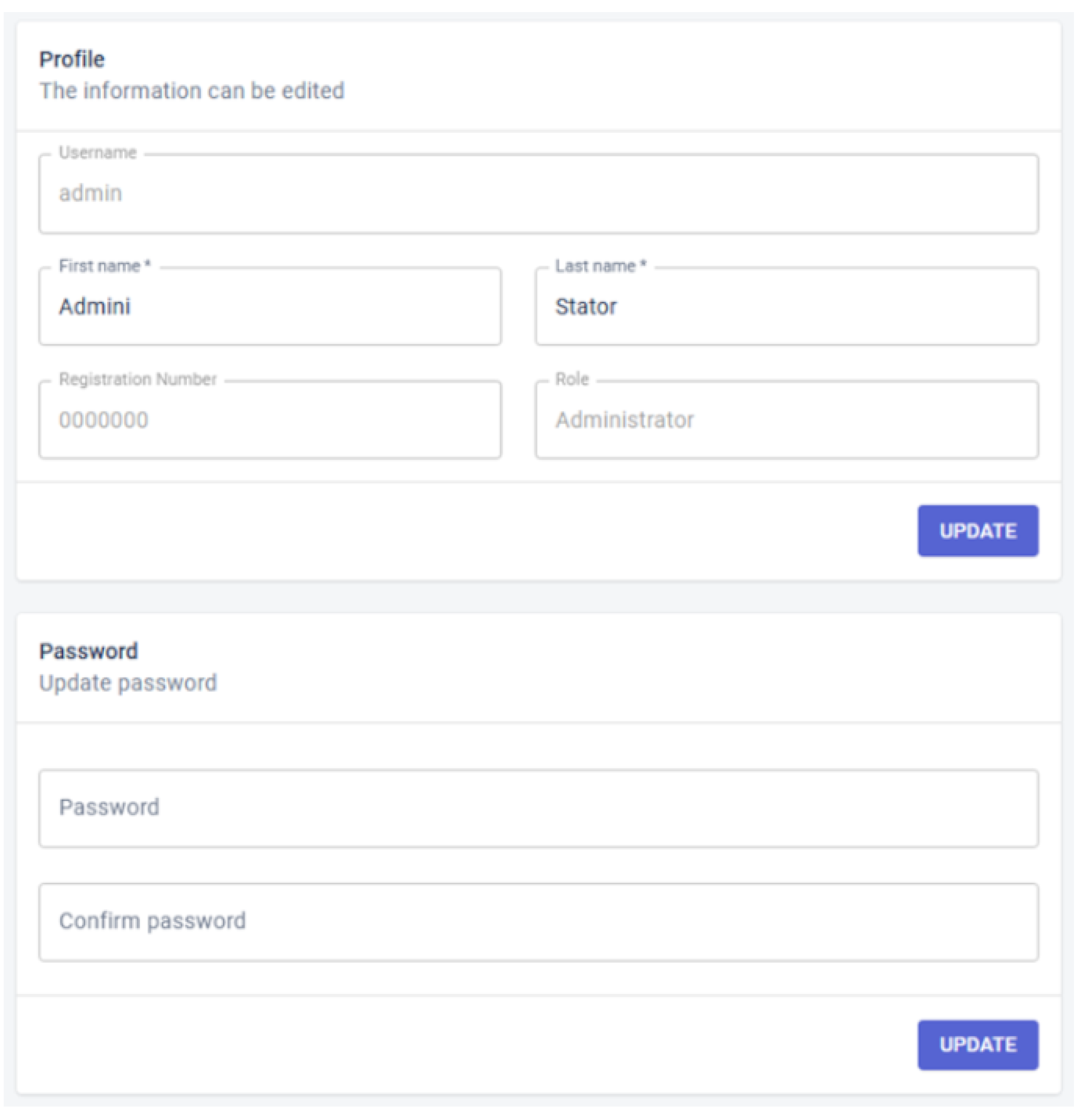Click the 'Registration Number' floating label
This screenshot has width=1080, height=1120.
[138, 379]
